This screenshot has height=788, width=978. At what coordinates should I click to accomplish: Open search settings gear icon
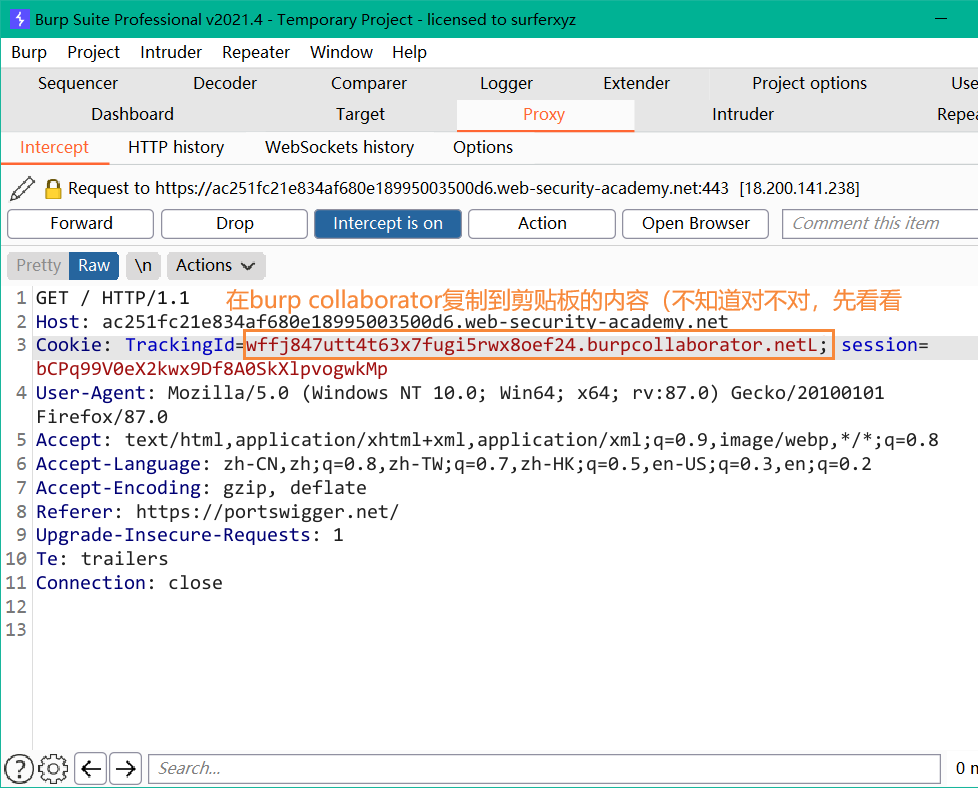pos(53,768)
